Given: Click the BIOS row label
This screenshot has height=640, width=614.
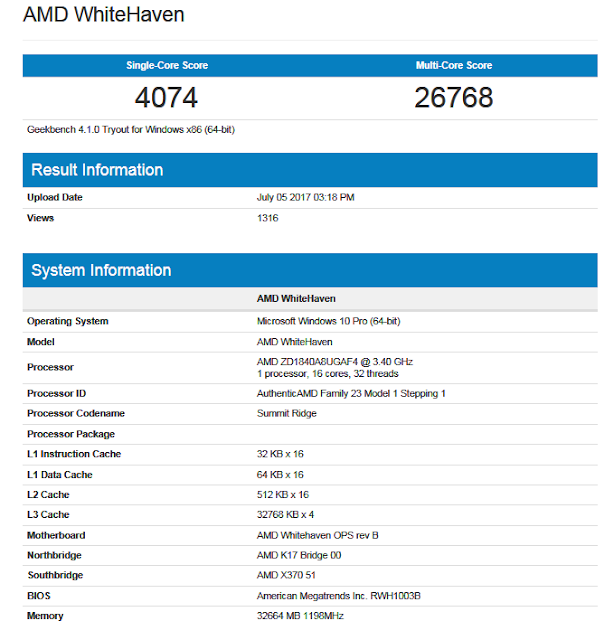Looking at the screenshot, I should pyautogui.click(x=39, y=596).
